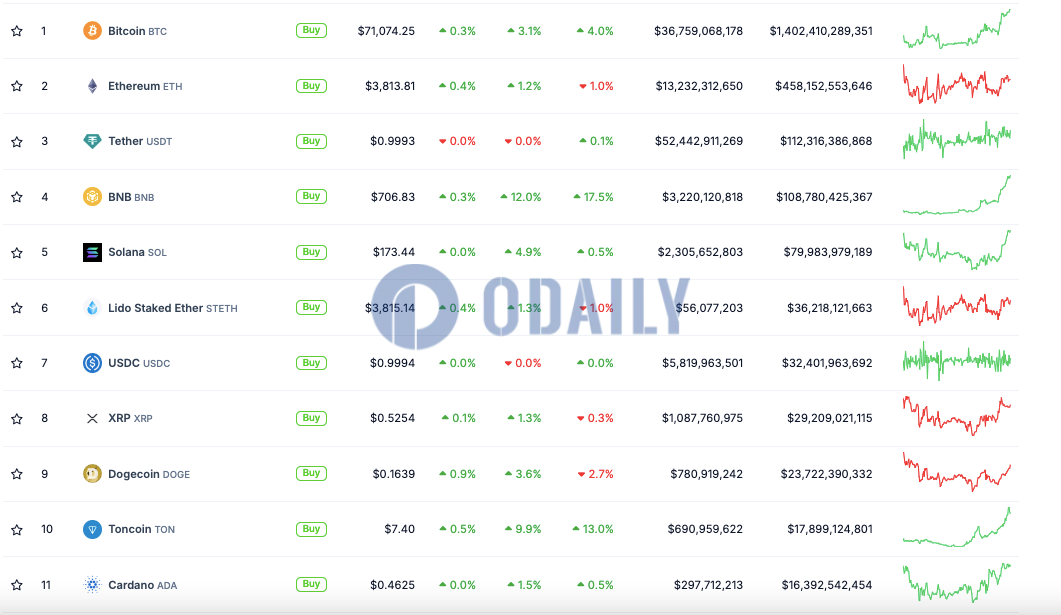The width and height of the screenshot is (1061, 615).
Task: Star XRP as a favorite
Action: coord(17,419)
